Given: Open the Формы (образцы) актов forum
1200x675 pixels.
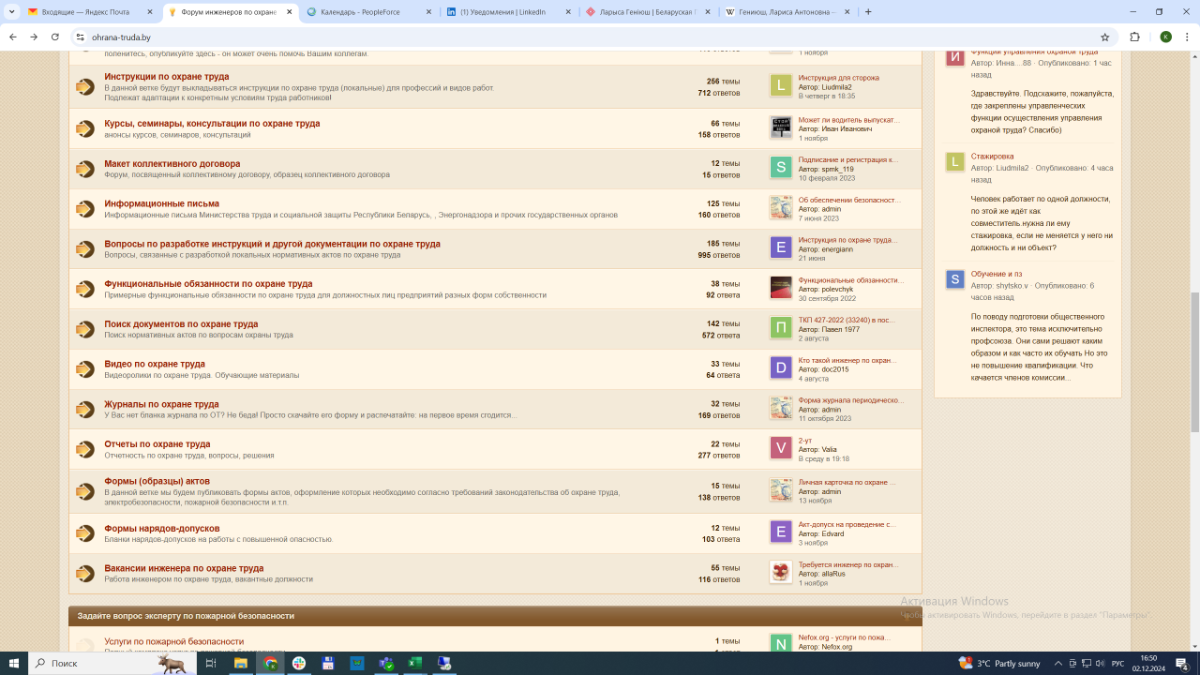Looking at the screenshot, I should pos(157,481).
